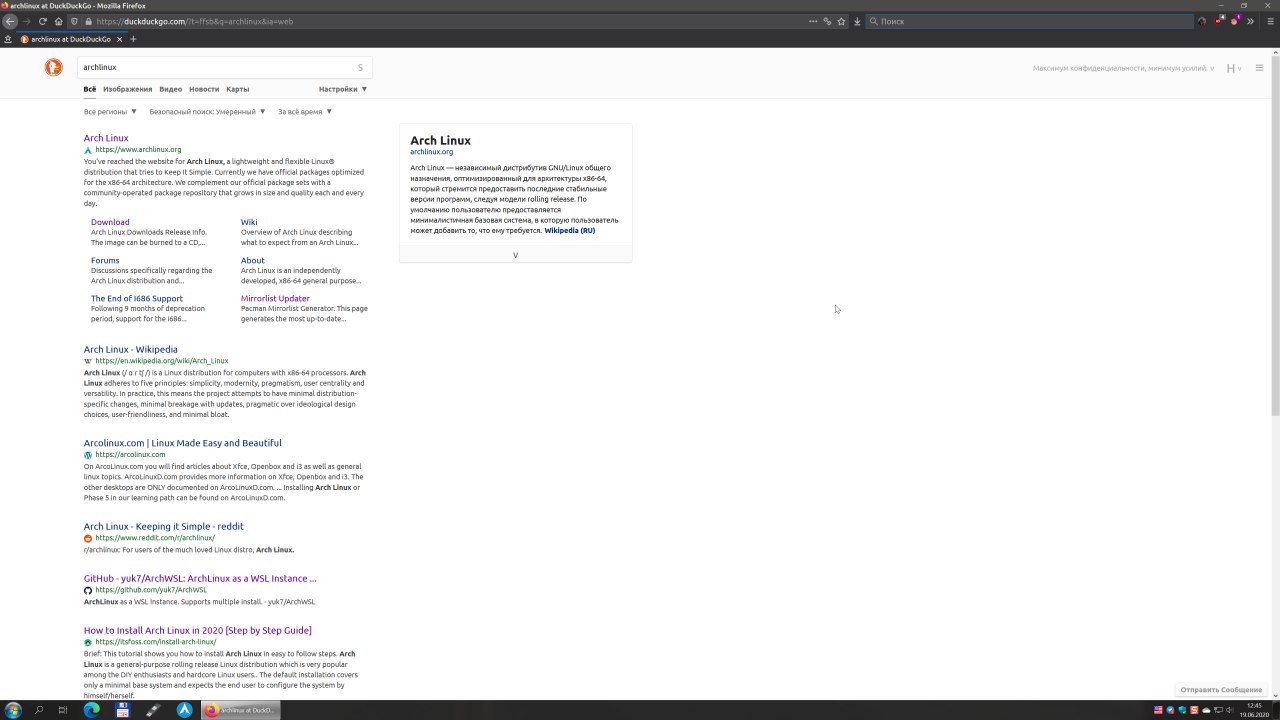Click the DuckDuckGo duck logo
The width and height of the screenshot is (1280, 720).
click(54, 67)
